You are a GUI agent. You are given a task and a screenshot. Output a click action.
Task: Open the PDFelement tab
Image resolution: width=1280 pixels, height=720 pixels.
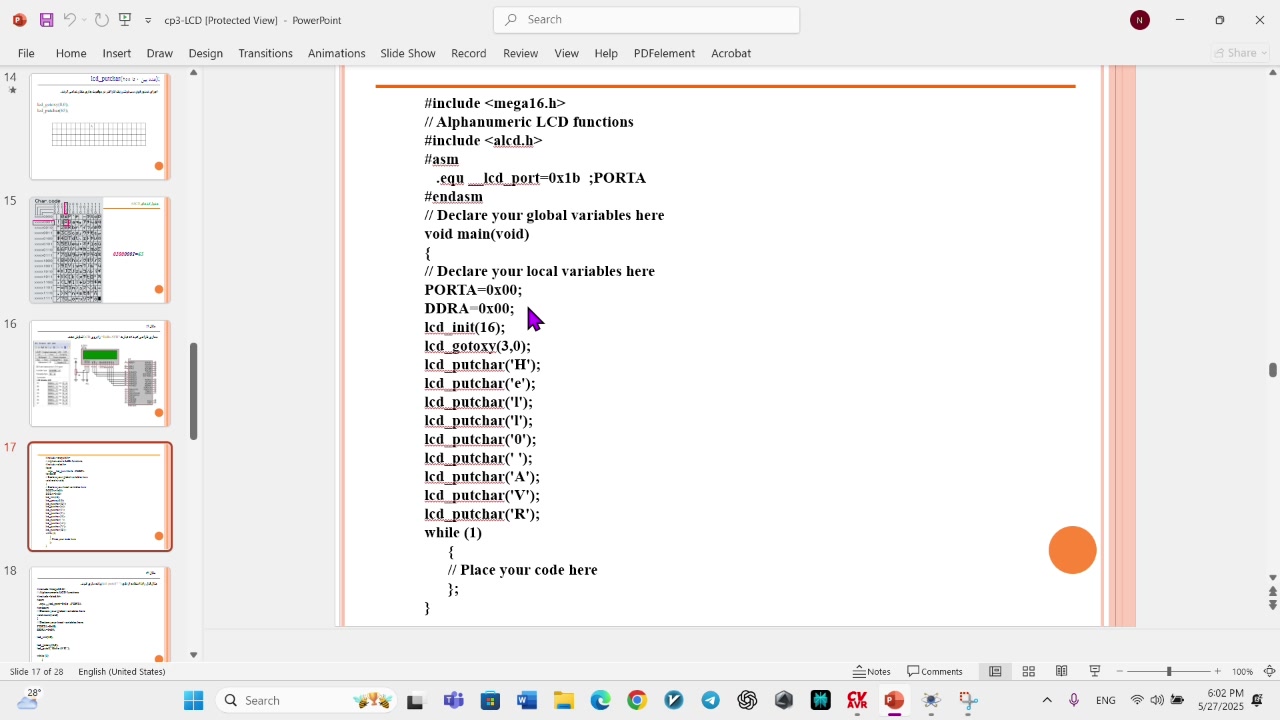[x=664, y=53]
